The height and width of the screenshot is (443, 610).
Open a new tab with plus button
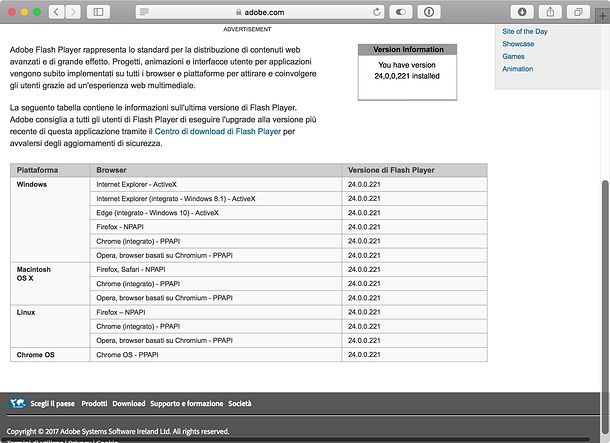(603, 16)
